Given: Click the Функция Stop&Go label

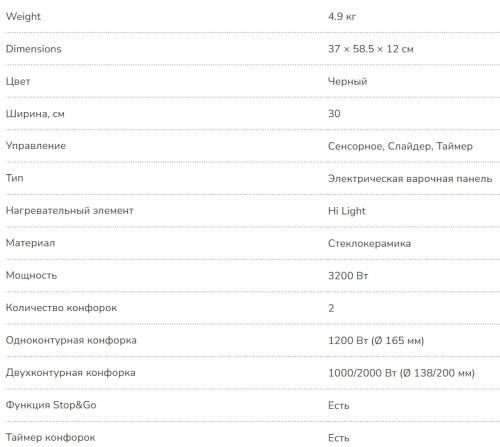Looking at the screenshot, I should [51, 405].
